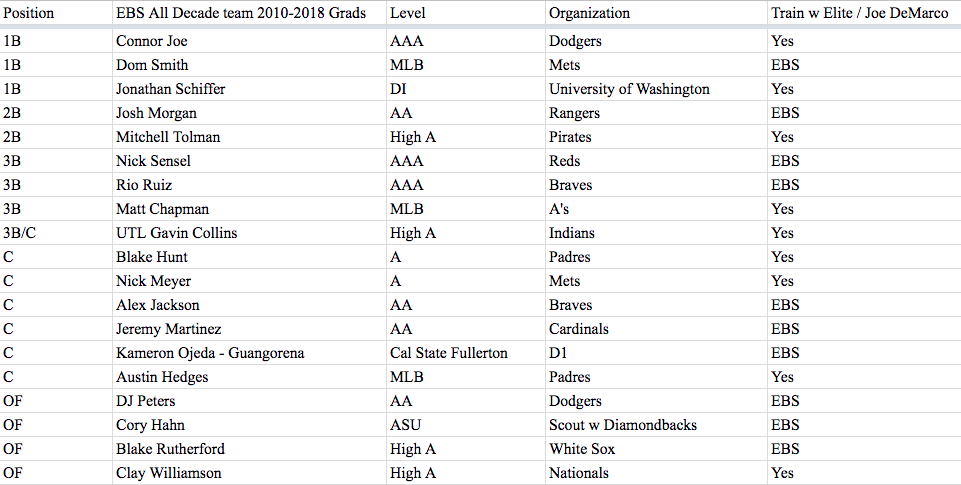Click the UTL Gavin Collins cell
This screenshot has height=485, width=961.
(x=249, y=233)
